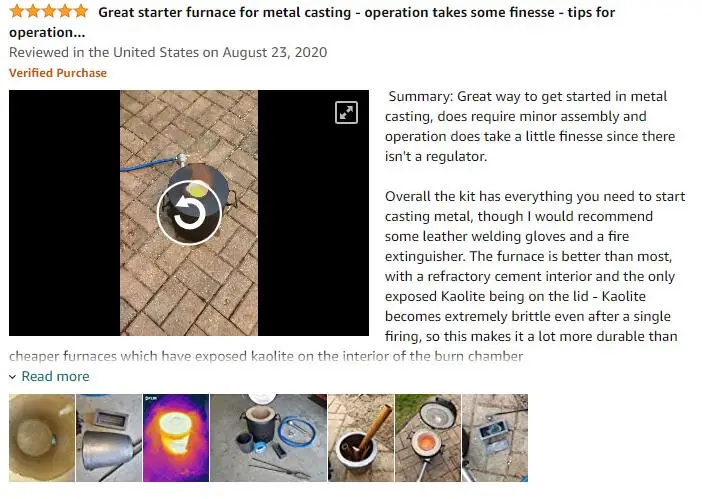Open the furnace kit contents thumbnail
702x499 pixels.
point(269,438)
